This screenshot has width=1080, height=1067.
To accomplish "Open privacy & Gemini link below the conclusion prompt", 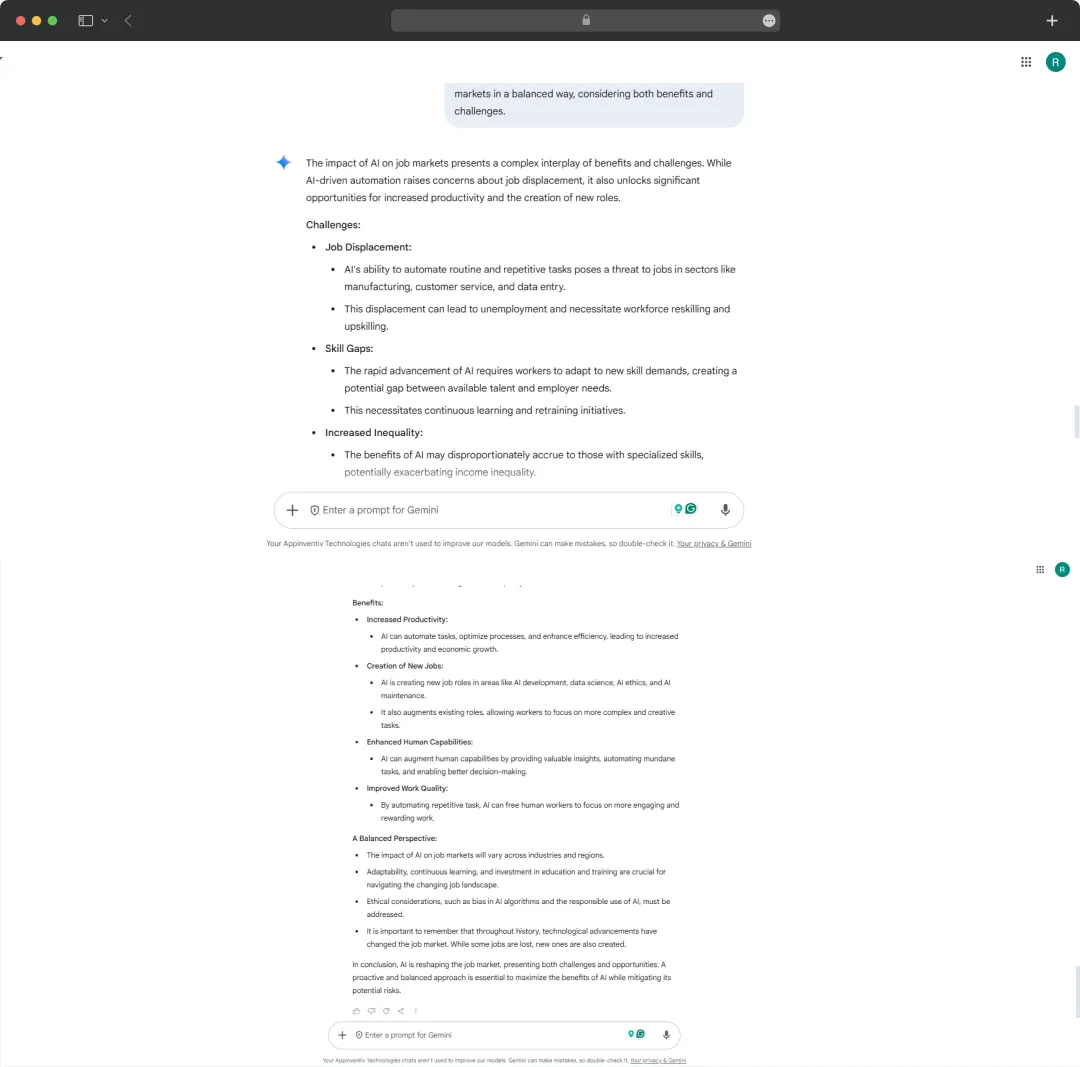I will click(x=658, y=1061).
